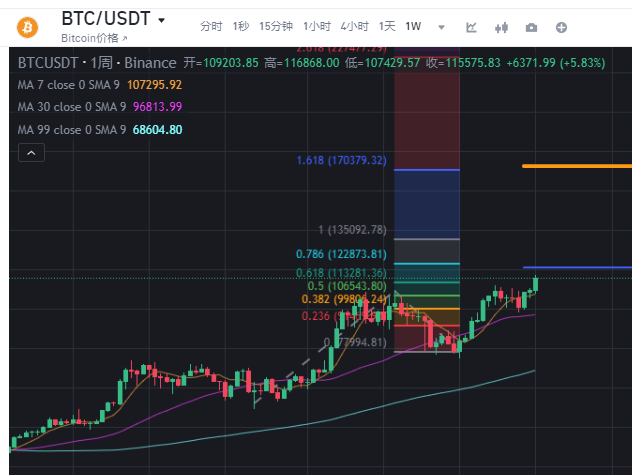Click the 1 (135092.78) Fibonacci label
The image size is (632, 475).
(x=352, y=230)
